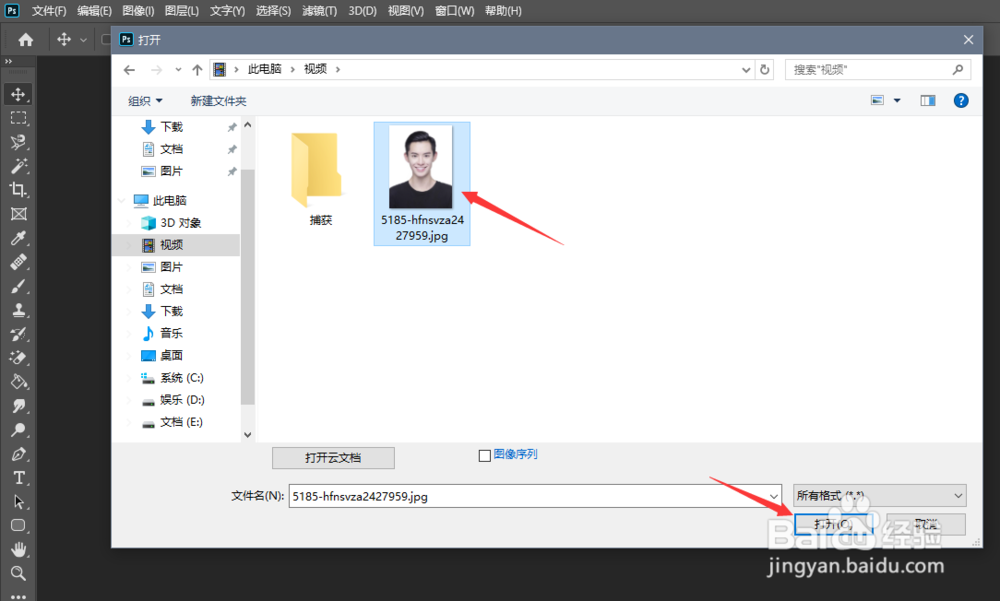Open the view options dropdown arrow

pyautogui.click(x=897, y=100)
